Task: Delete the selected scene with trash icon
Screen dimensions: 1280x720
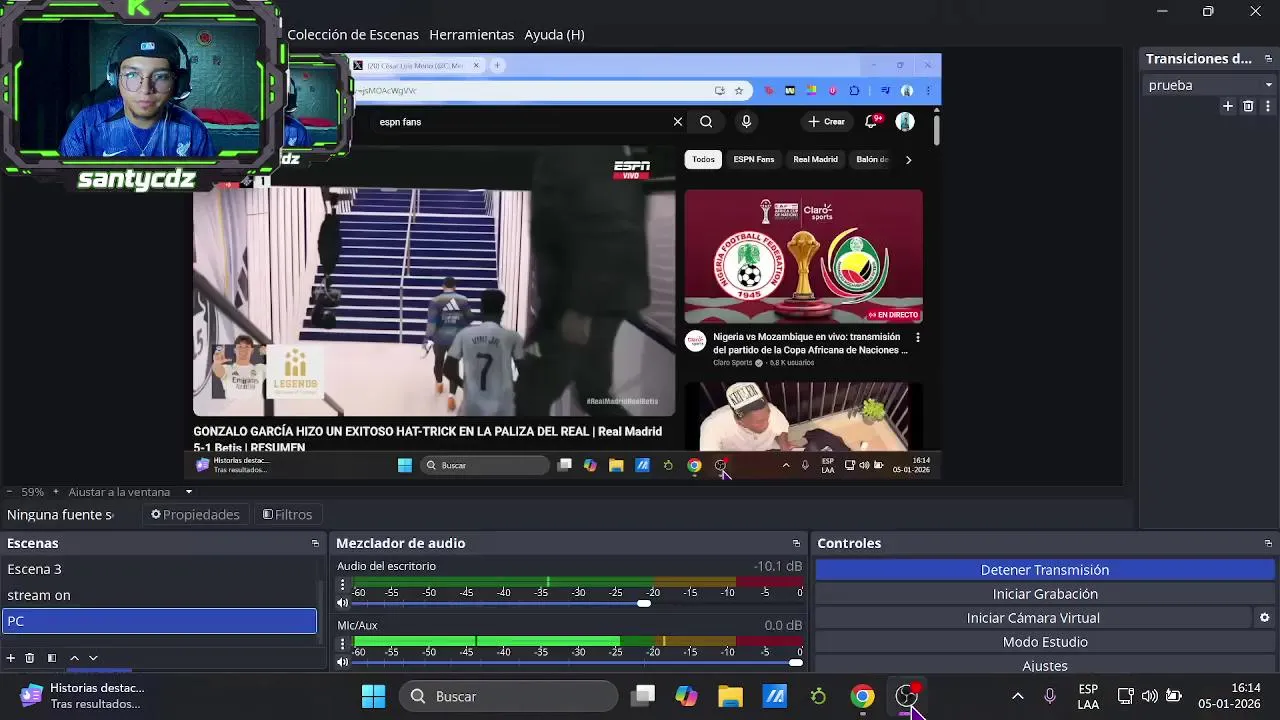Action: [30, 658]
